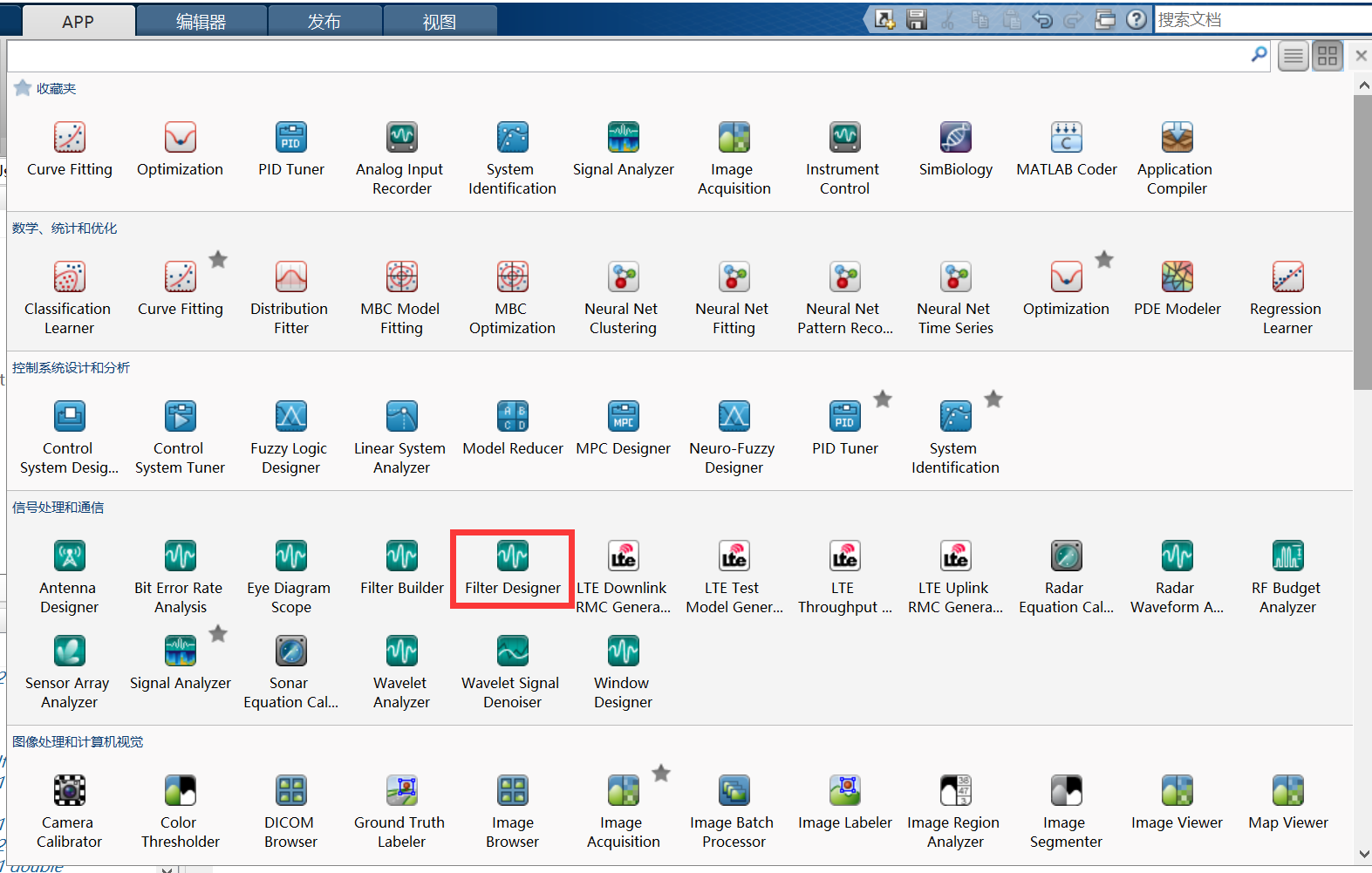Switch to the 视图 tab

click(440, 21)
